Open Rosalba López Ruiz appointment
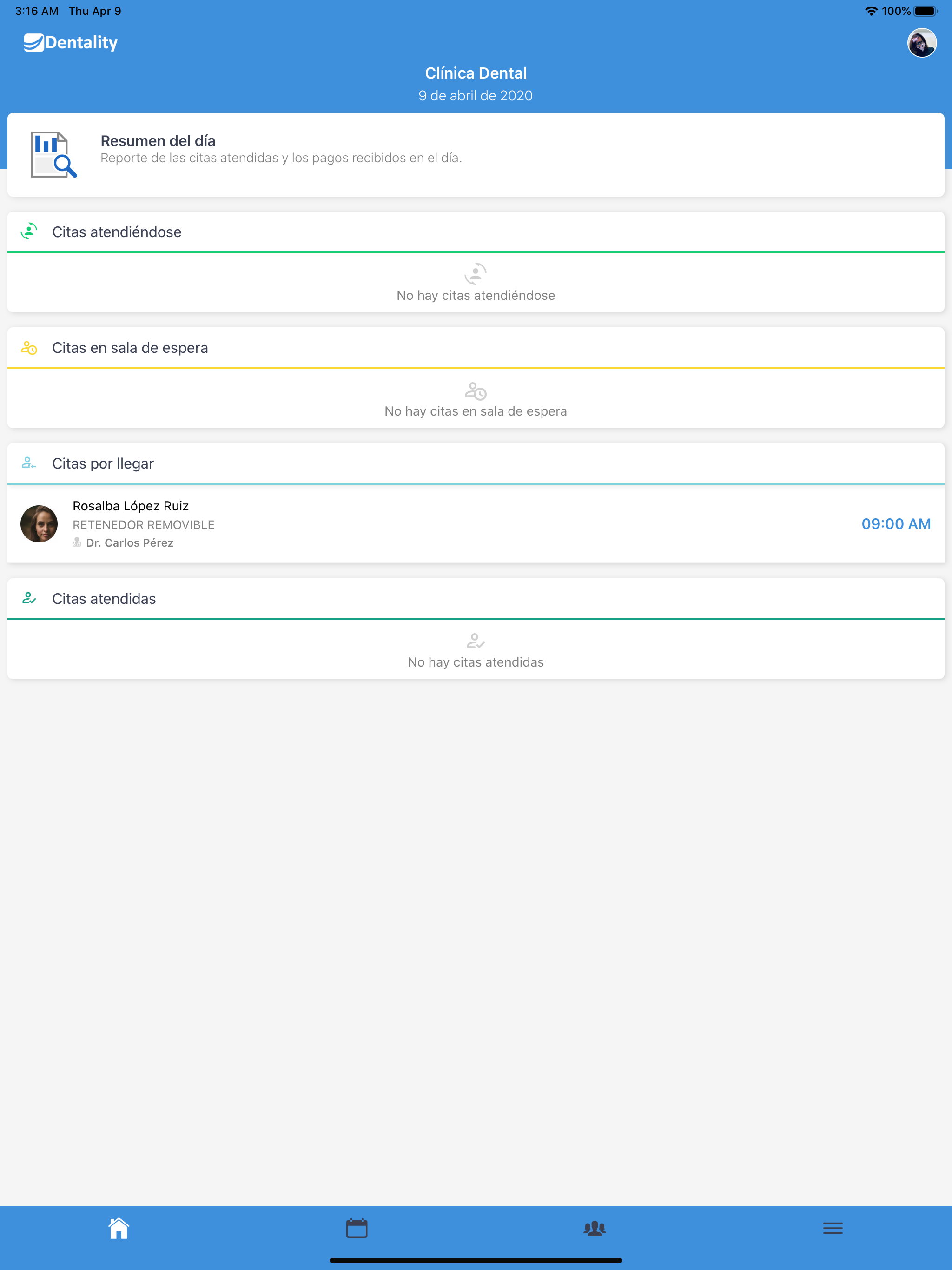The image size is (952, 1270). click(476, 523)
